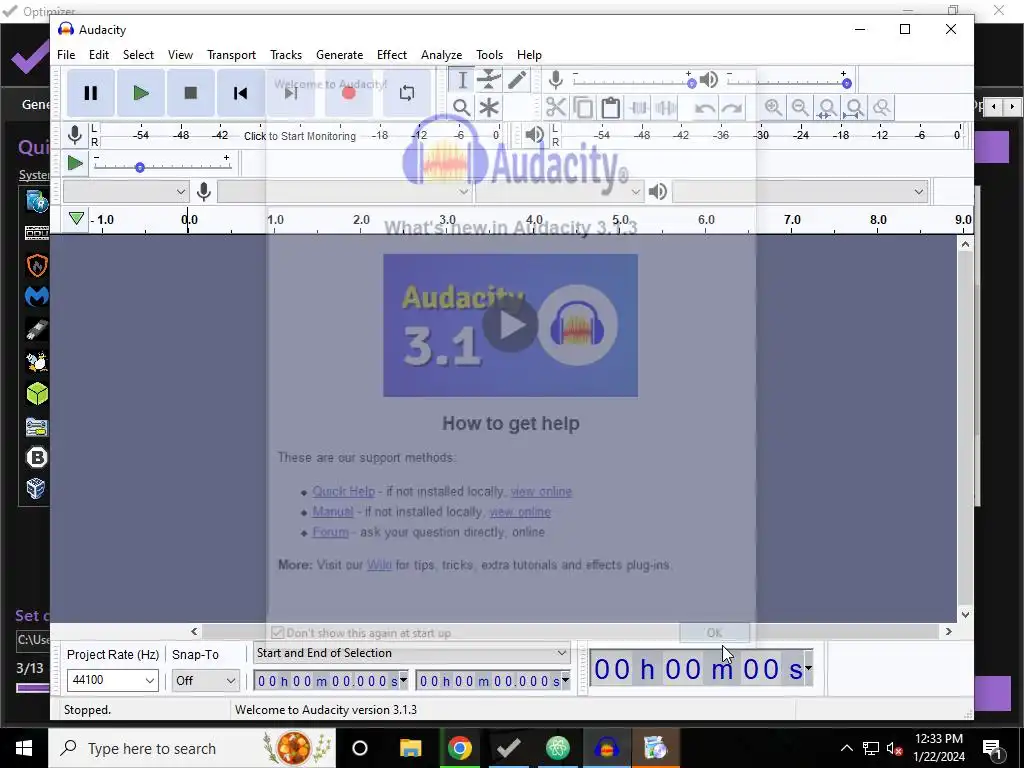Open the recording device dropdown

(345, 191)
